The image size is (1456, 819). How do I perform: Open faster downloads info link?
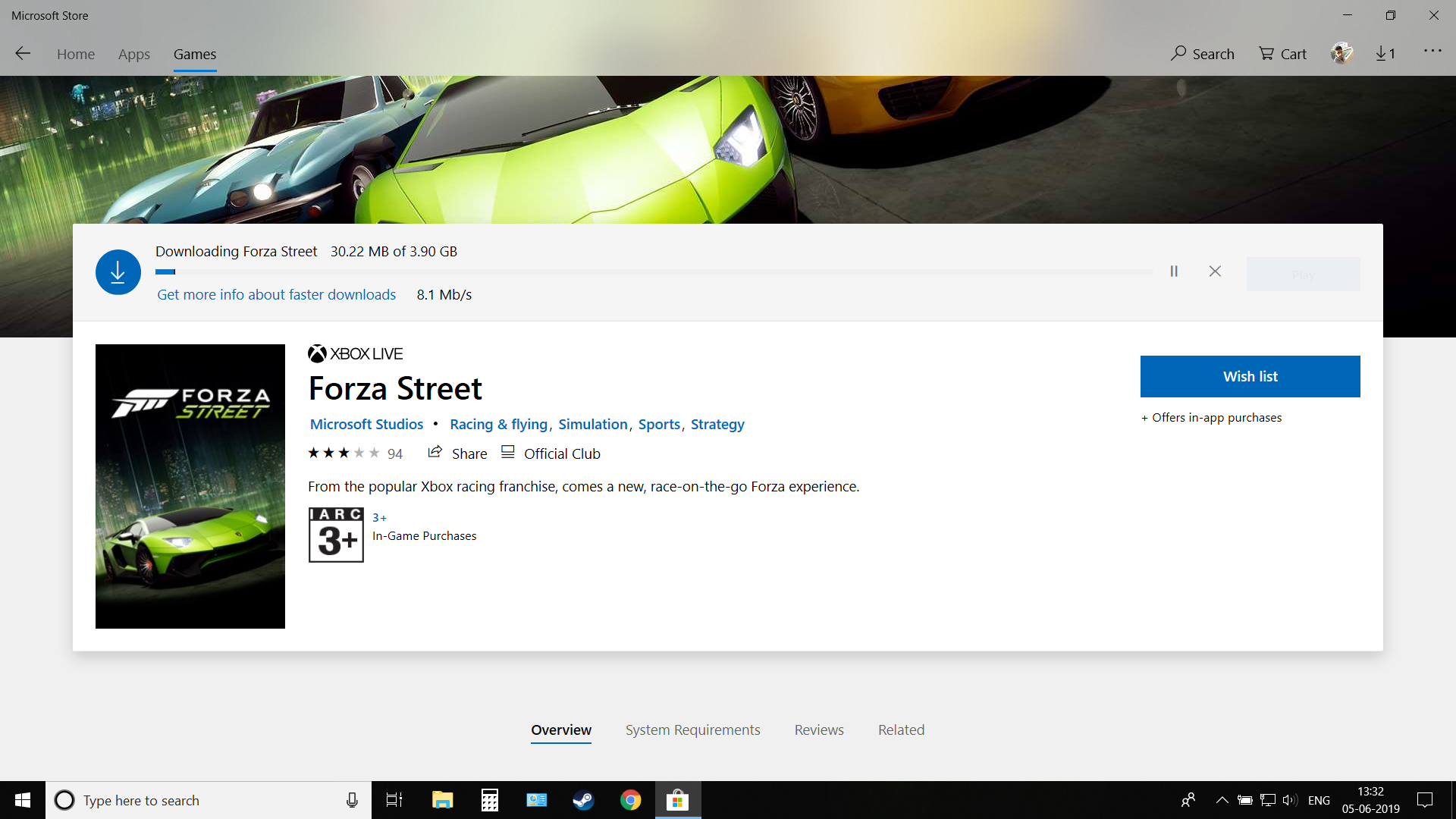(x=276, y=294)
